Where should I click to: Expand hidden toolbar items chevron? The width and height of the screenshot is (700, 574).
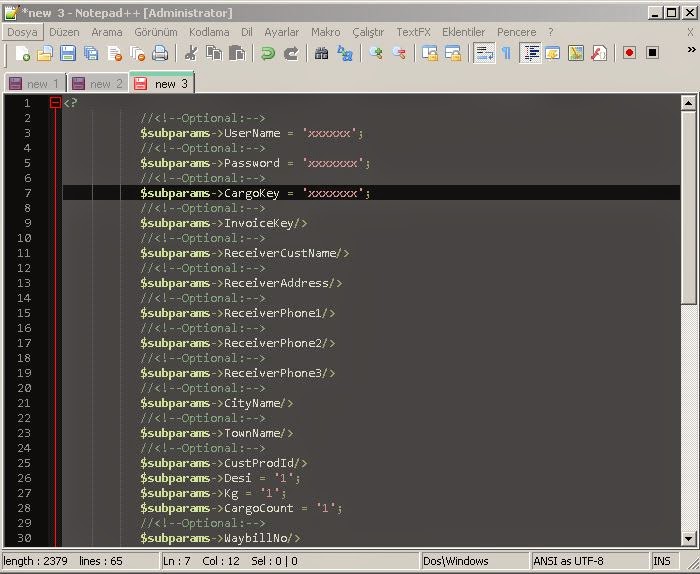point(692,50)
